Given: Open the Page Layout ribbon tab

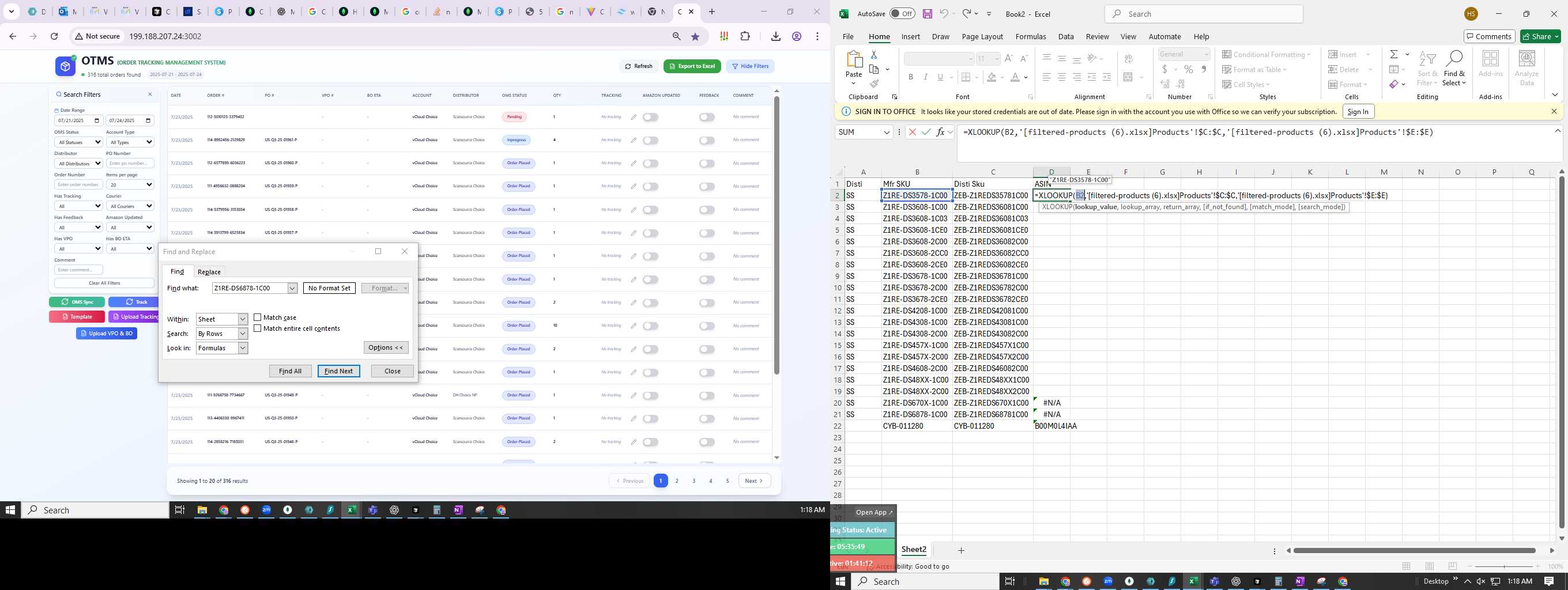Looking at the screenshot, I should (982, 36).
